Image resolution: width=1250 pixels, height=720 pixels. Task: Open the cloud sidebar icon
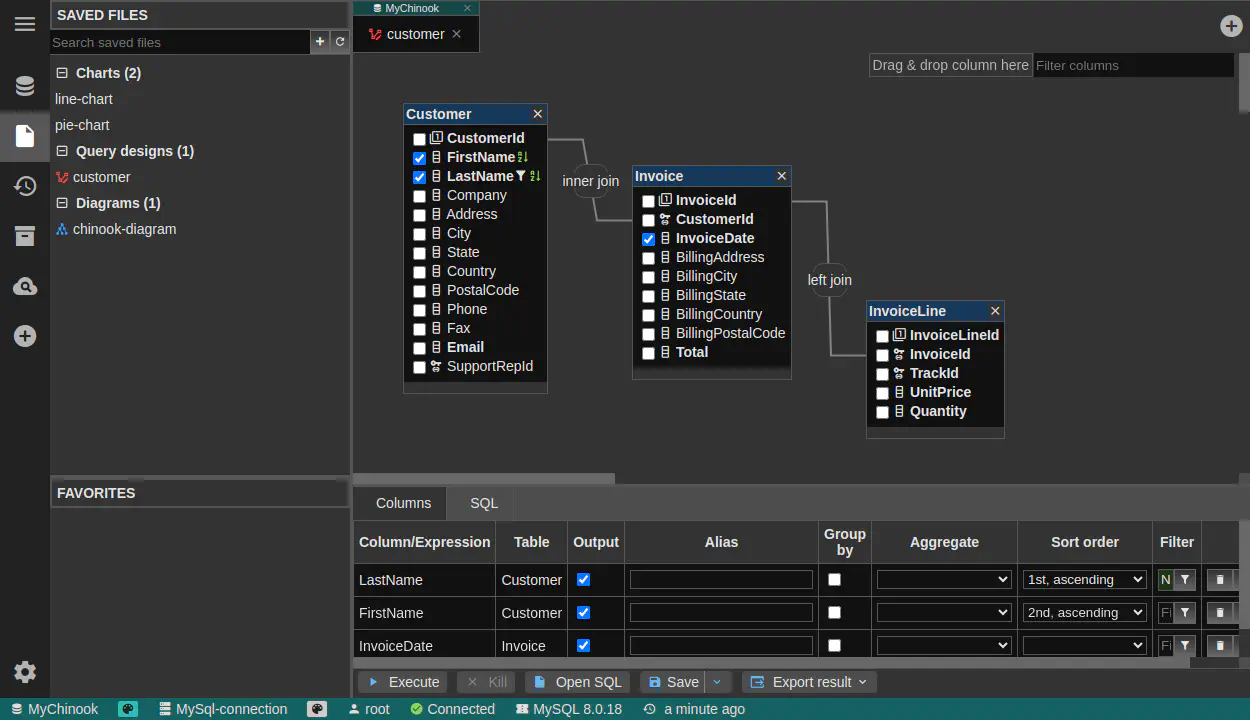click(x=25, y=287)
